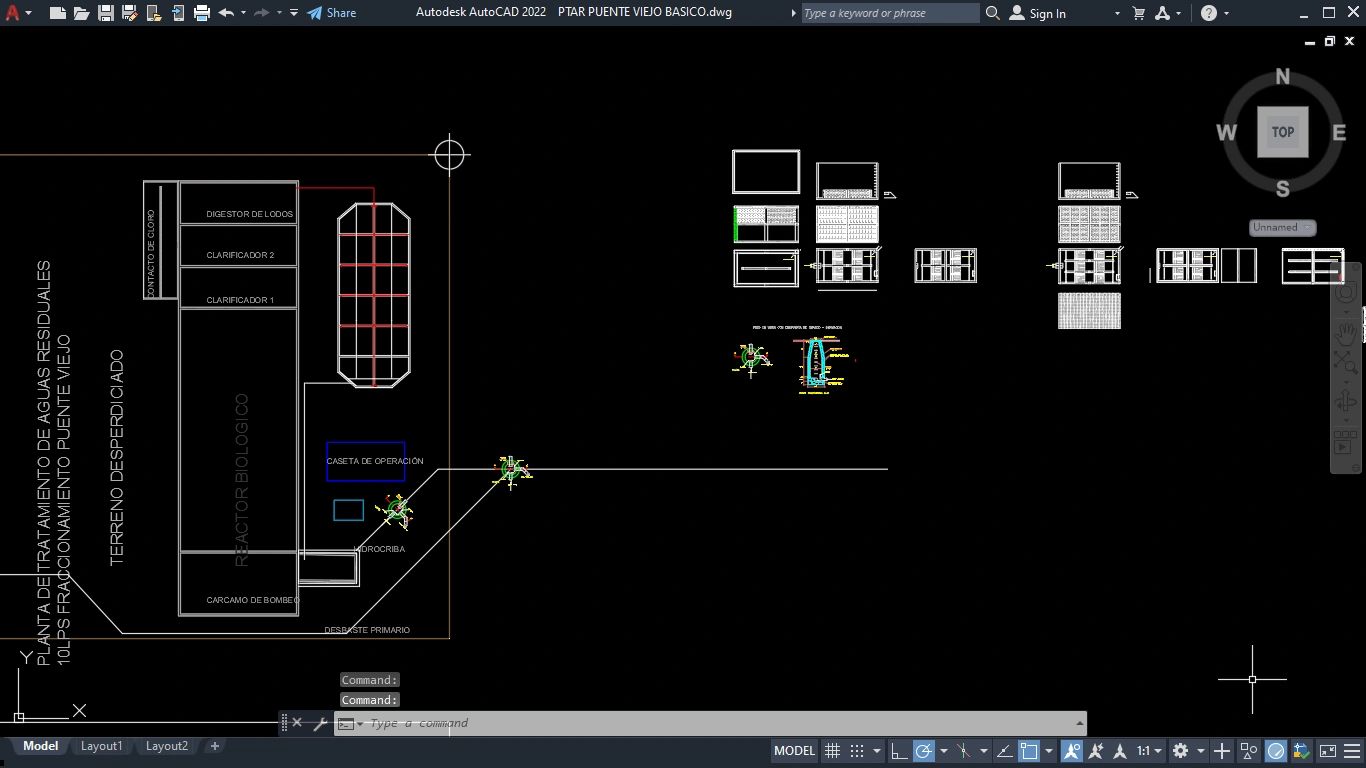Screen dimensions: 1366x768
Task: Click the Zoom Extents tool in navigation bar
Action: (1346, 365)
